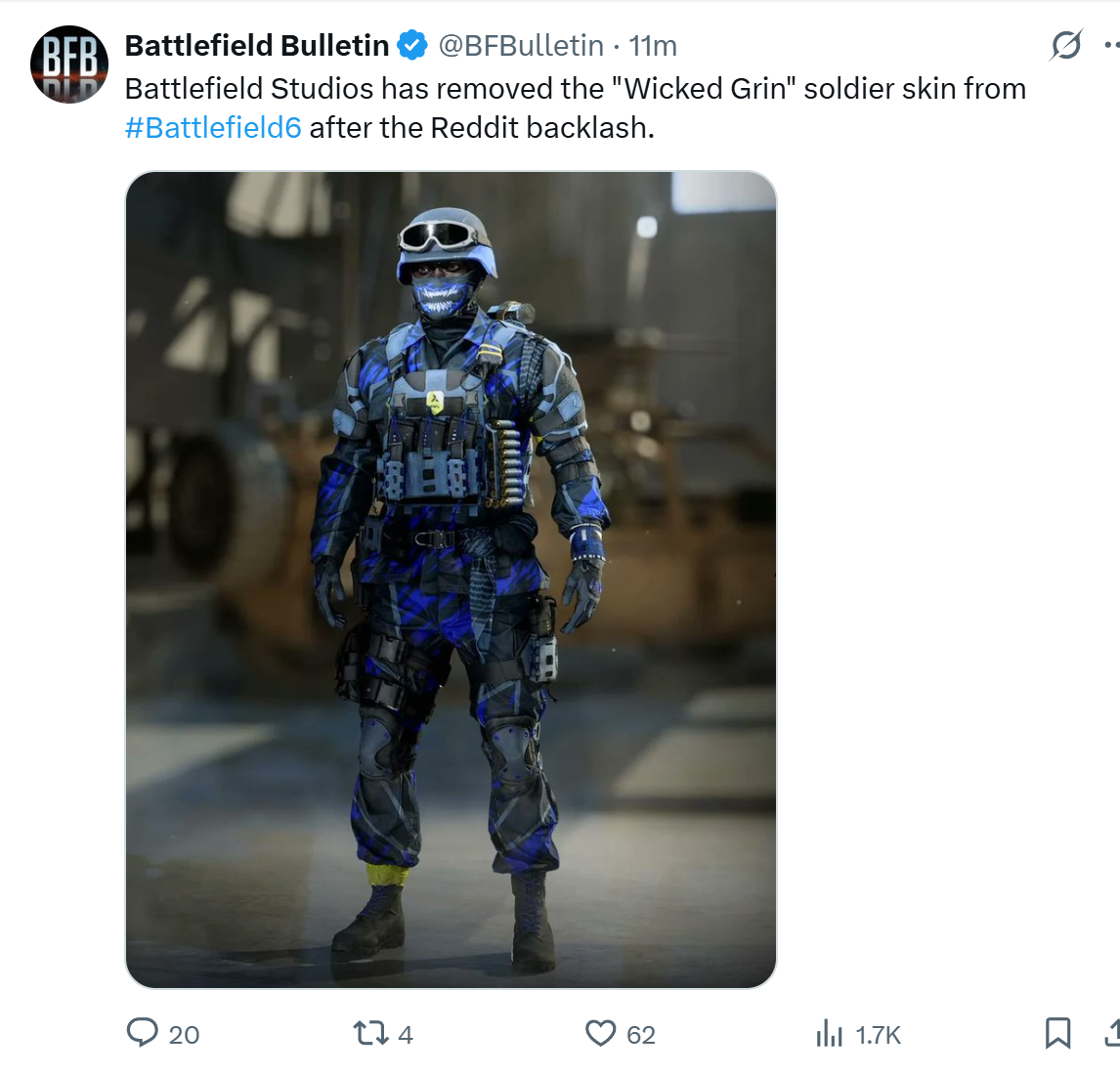1120x1074 pixels.
Task: Click the 1.7K views count
Action: (x=878, y=1035)
